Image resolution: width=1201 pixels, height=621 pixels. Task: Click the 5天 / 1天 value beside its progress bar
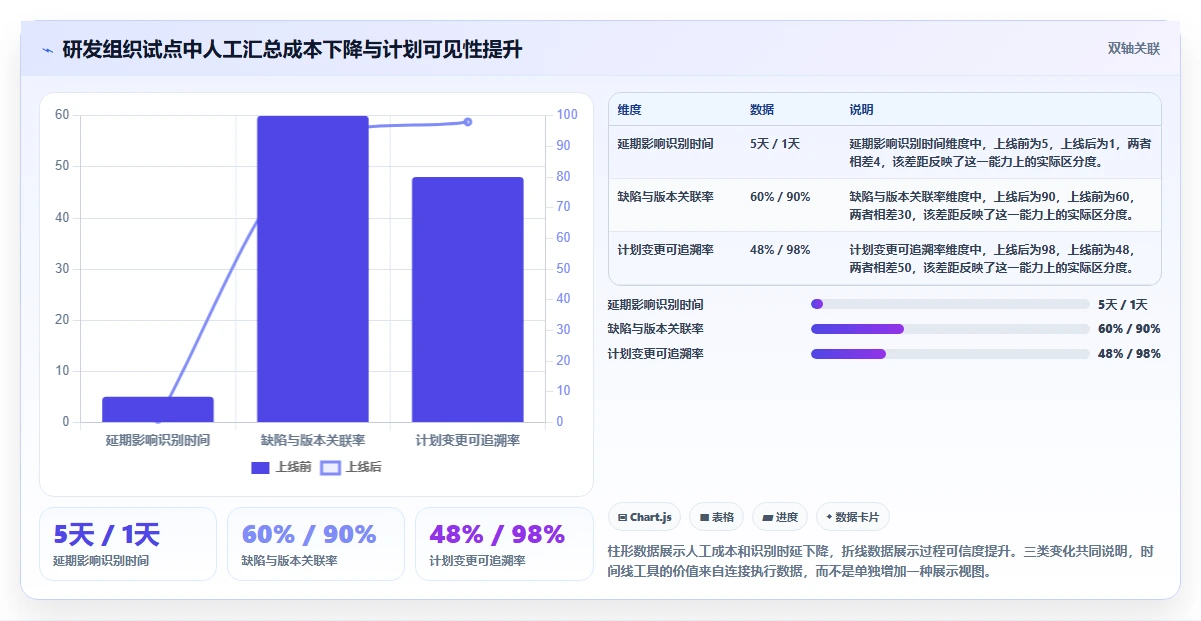coord(1123,305)
